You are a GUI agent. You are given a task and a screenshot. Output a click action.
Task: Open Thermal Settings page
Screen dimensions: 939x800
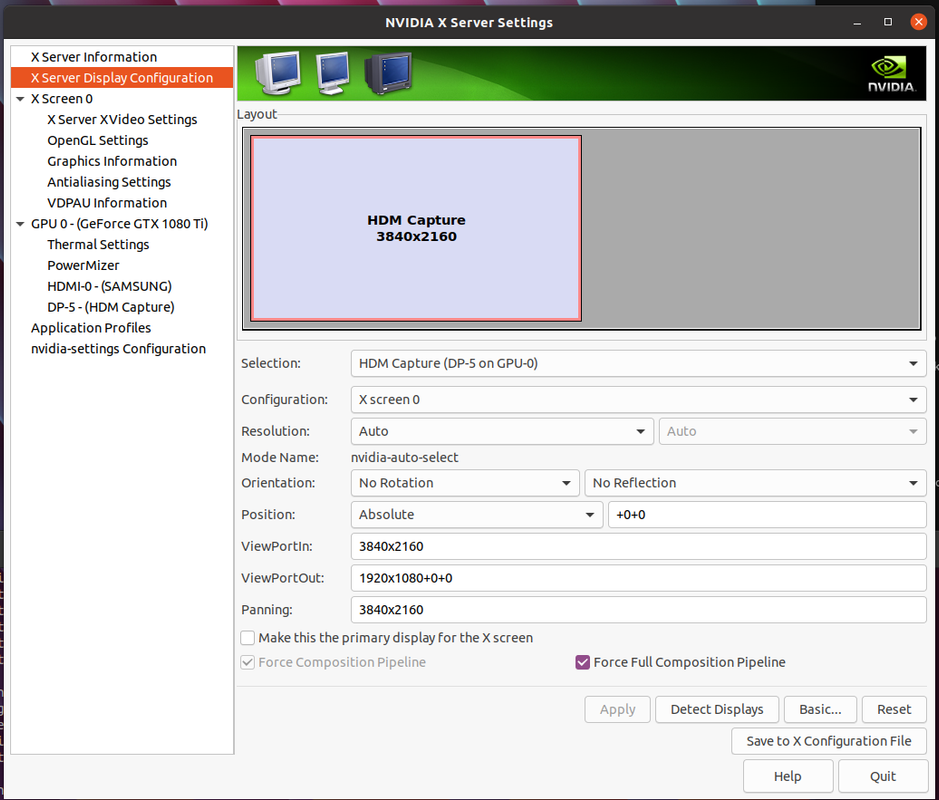click(98, 244)
